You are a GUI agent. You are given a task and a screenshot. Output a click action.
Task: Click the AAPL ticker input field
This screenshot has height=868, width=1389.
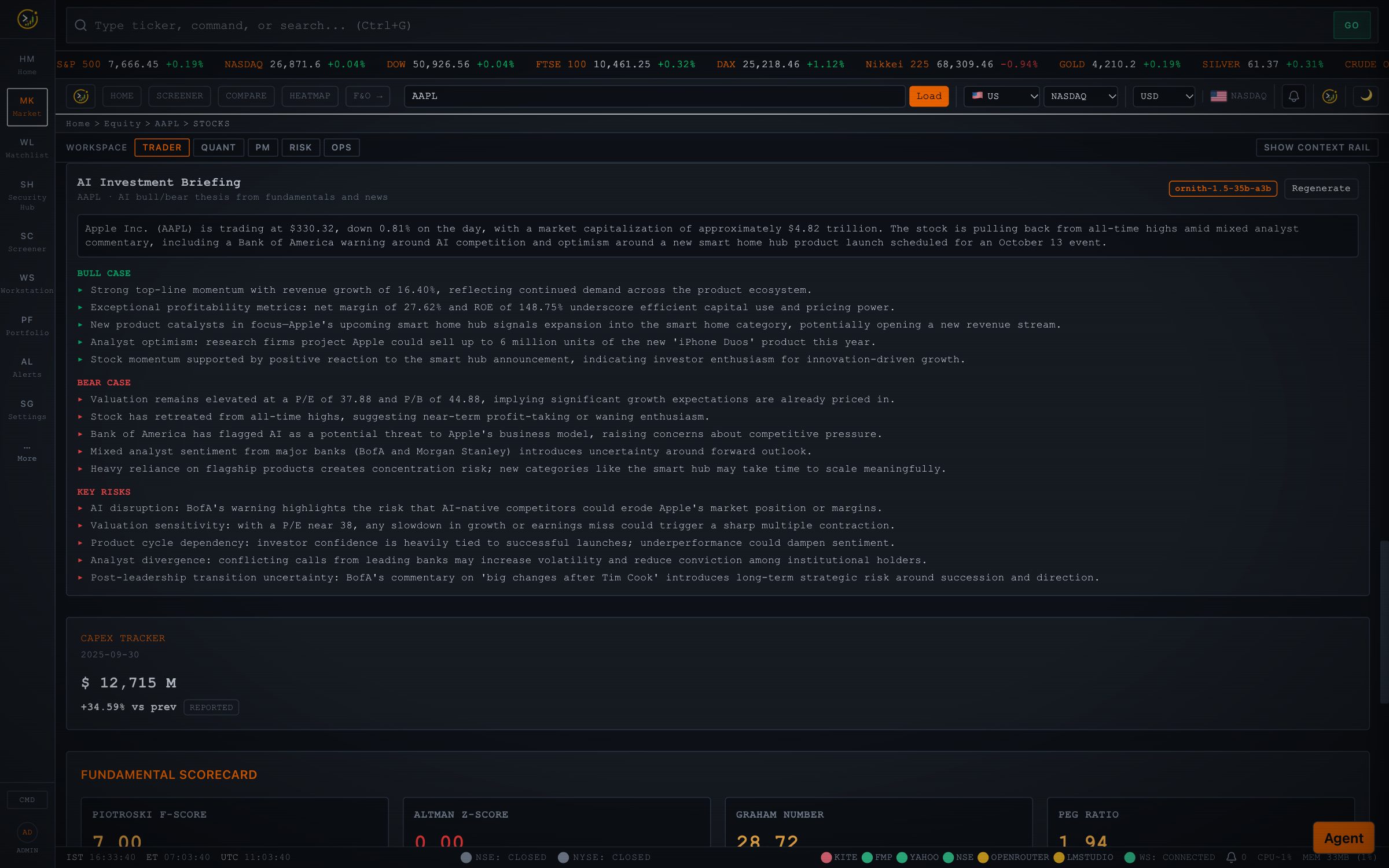[655, 96]
